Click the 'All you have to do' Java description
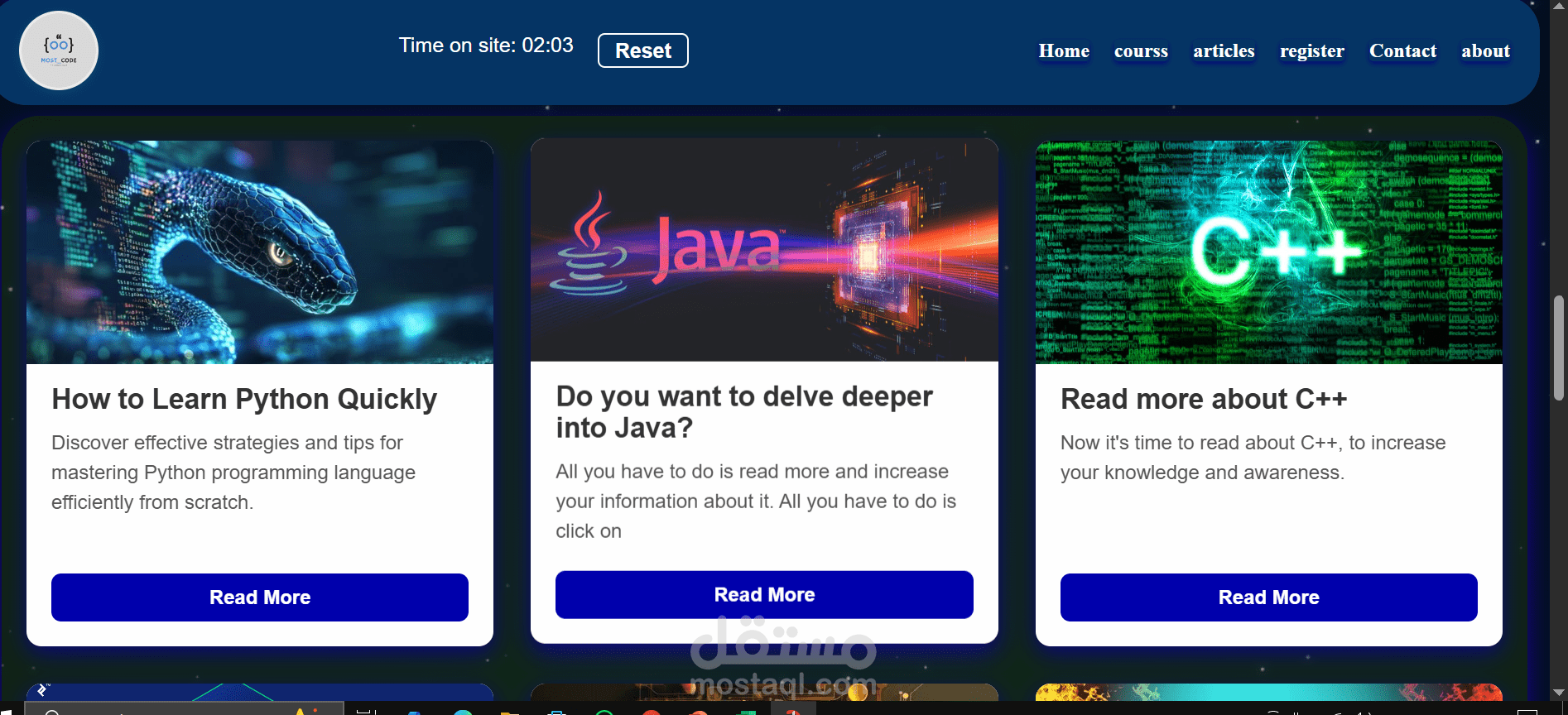Image resolution: width=1568 pixels, height=715 pixels. (x=756, y=501)
